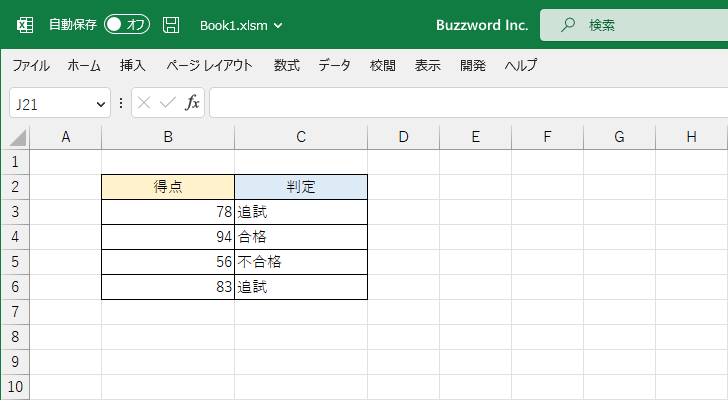This screenshot has height=400, width=728.
Task: Select row 3 header
Action: pos(15,212)
